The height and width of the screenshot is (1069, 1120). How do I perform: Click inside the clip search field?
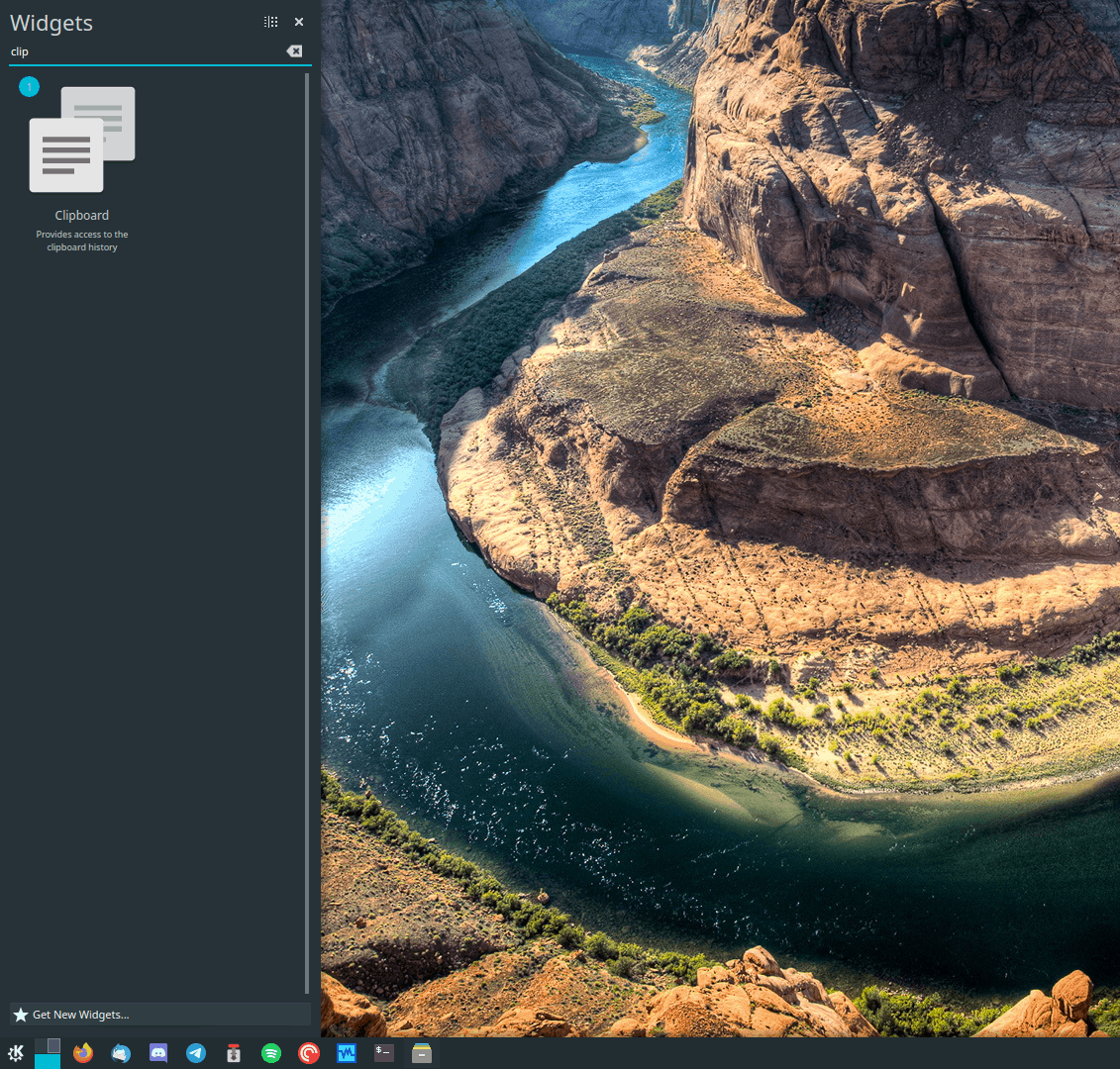coord(149,50)
